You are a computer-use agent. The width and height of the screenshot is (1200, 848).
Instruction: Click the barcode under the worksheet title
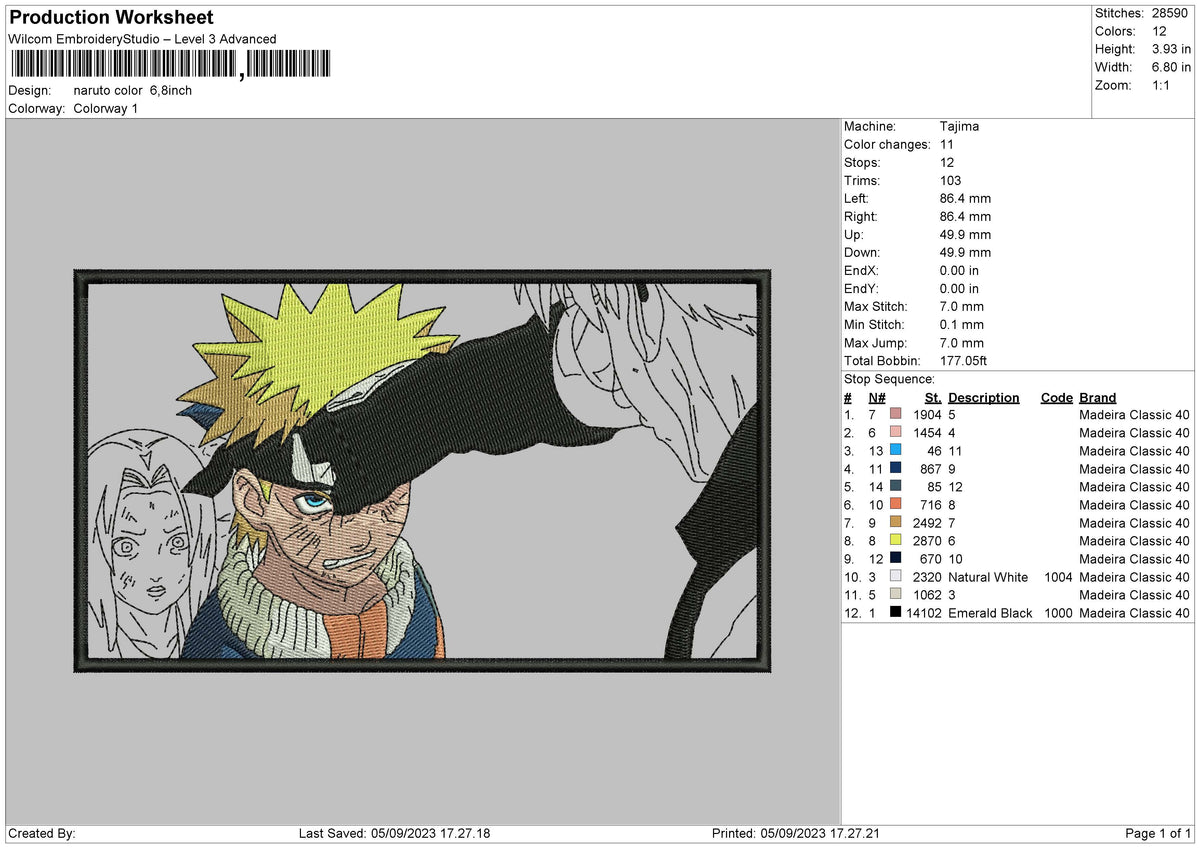click(x=172, y=65)
